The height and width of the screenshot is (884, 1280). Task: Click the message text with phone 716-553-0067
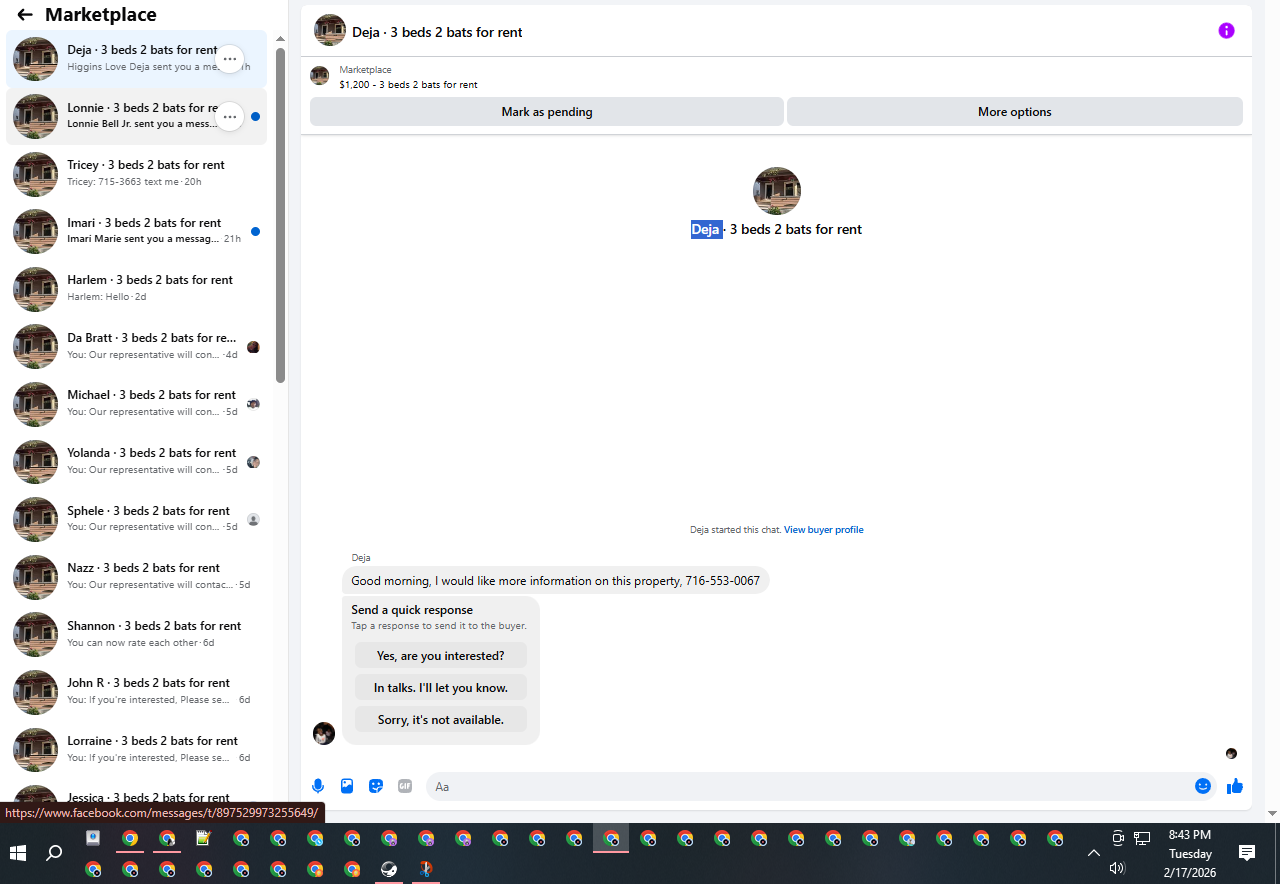point(555,580)
